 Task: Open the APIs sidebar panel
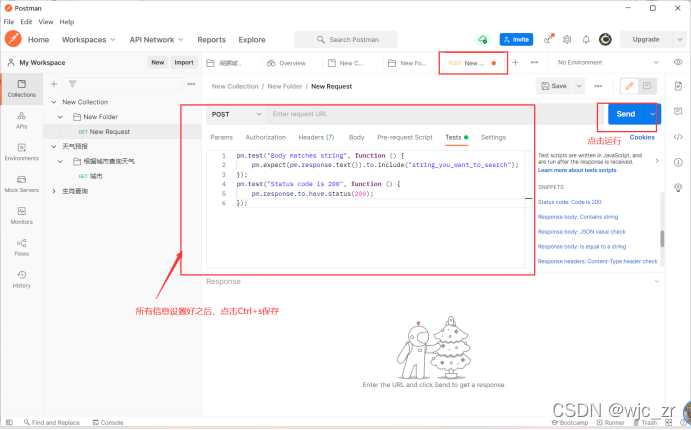click(x=21, y=121)
